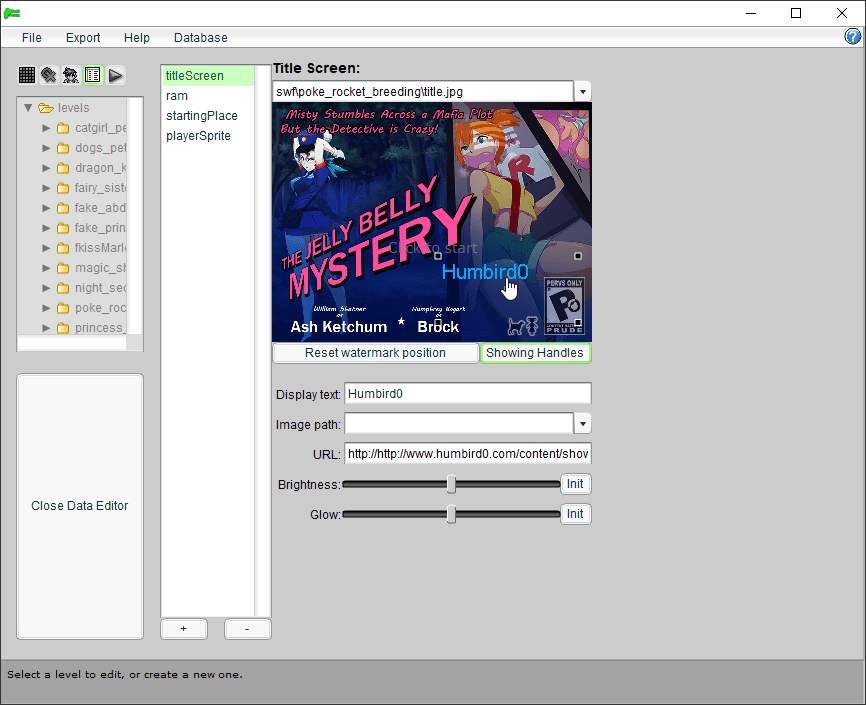Click the data editor list icon

click(x=93, y=75)
